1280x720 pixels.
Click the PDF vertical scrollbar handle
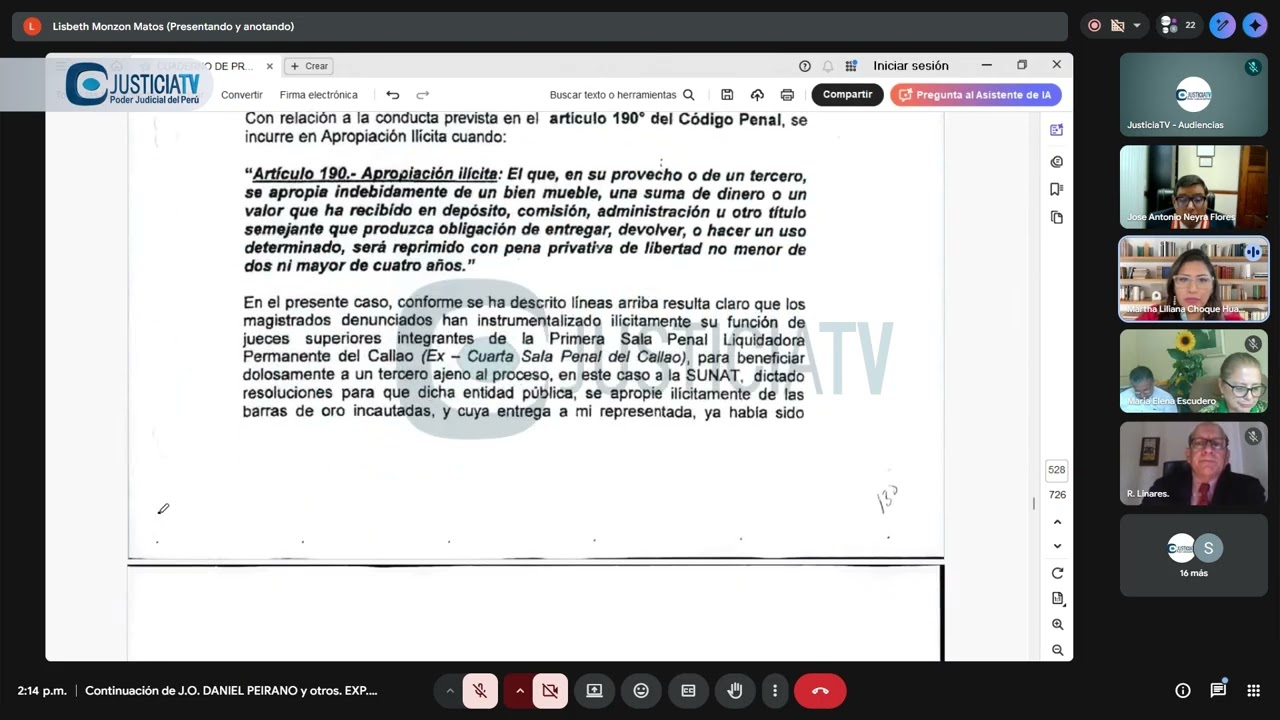pyautogui.click(x=1034, y=504)
